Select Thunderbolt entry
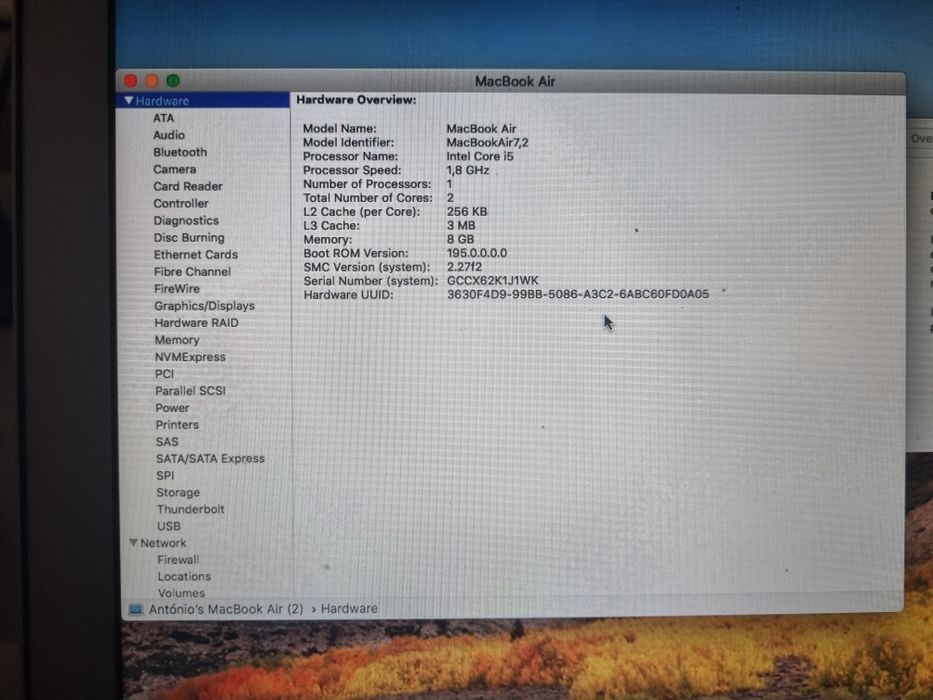 (x=191, y=510)
